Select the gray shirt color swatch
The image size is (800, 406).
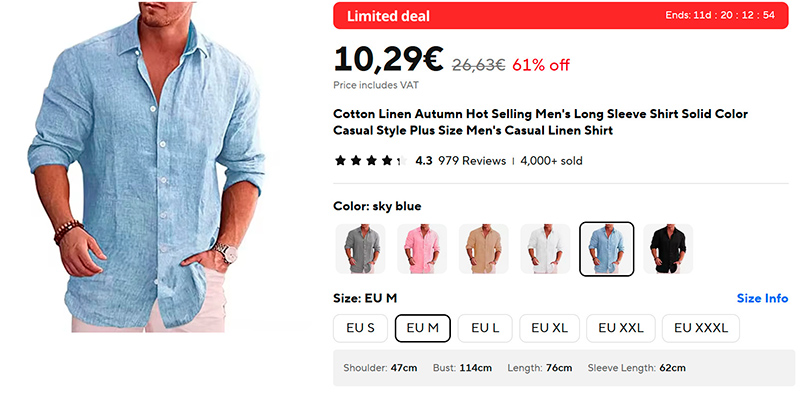point(359,249)
